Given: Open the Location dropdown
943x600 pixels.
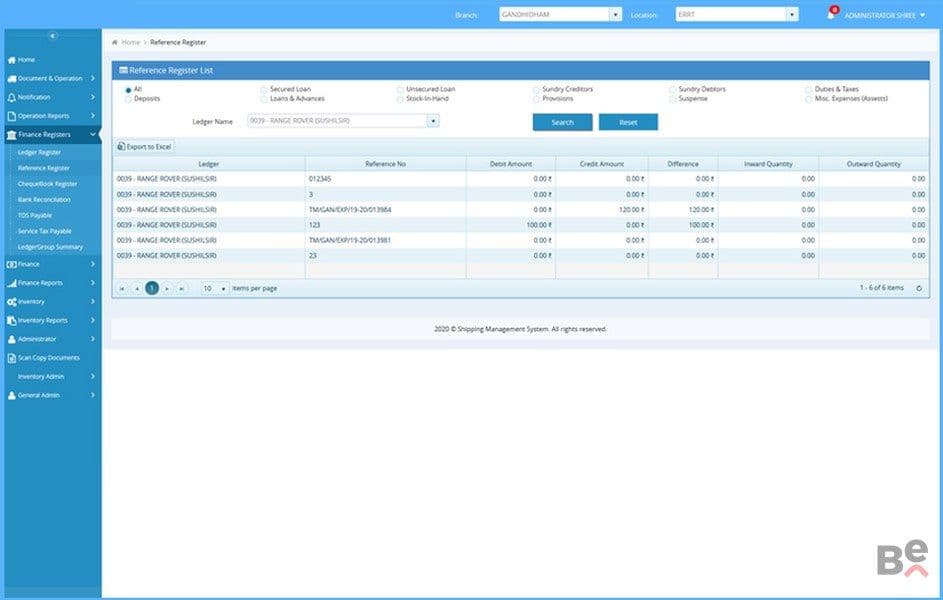Looking at the screenshot, I should (792, 14).
